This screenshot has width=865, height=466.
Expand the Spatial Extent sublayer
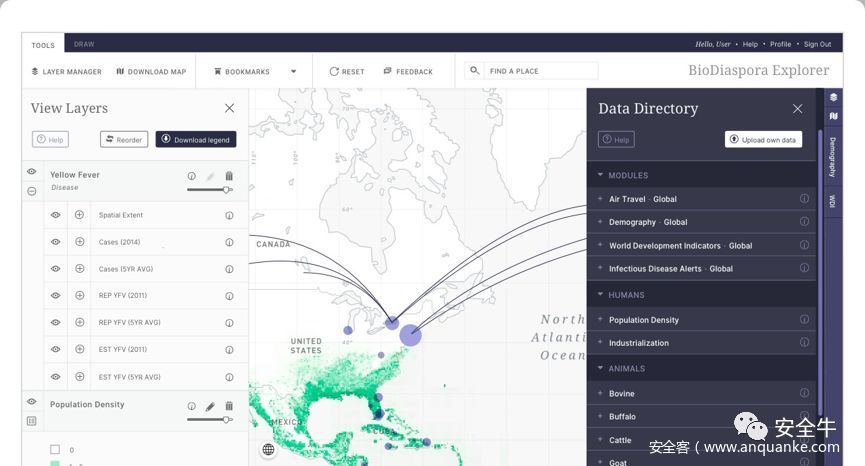click(x=79, y=215)
